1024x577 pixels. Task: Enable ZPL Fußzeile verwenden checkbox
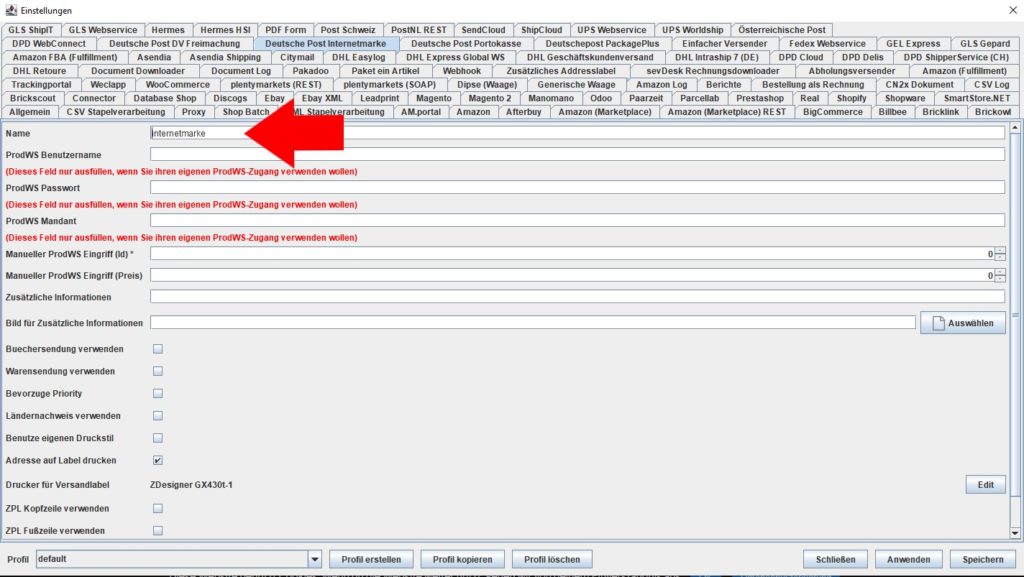click(158, 531)
